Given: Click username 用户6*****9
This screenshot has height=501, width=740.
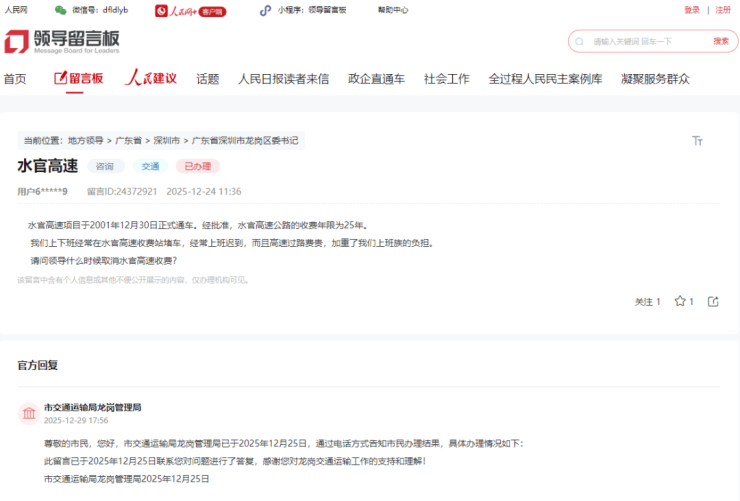Looking at the screenshot, I should pyautogui.click(x=42, y=192).
